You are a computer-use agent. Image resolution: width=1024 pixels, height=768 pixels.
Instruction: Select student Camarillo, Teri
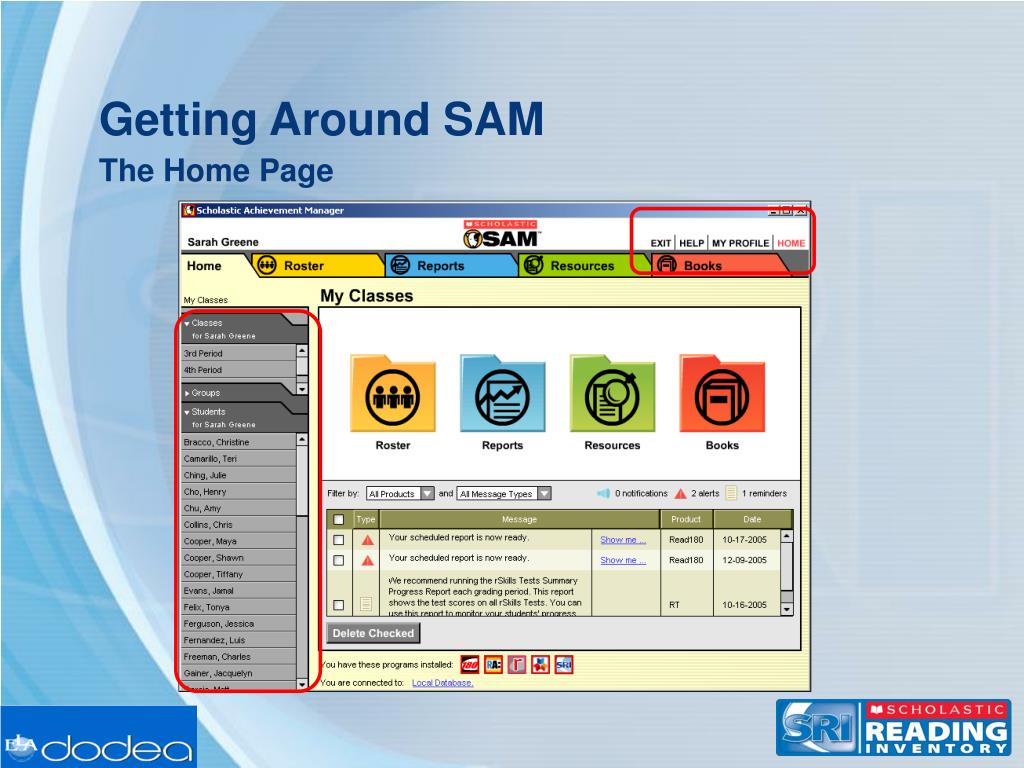239,459
